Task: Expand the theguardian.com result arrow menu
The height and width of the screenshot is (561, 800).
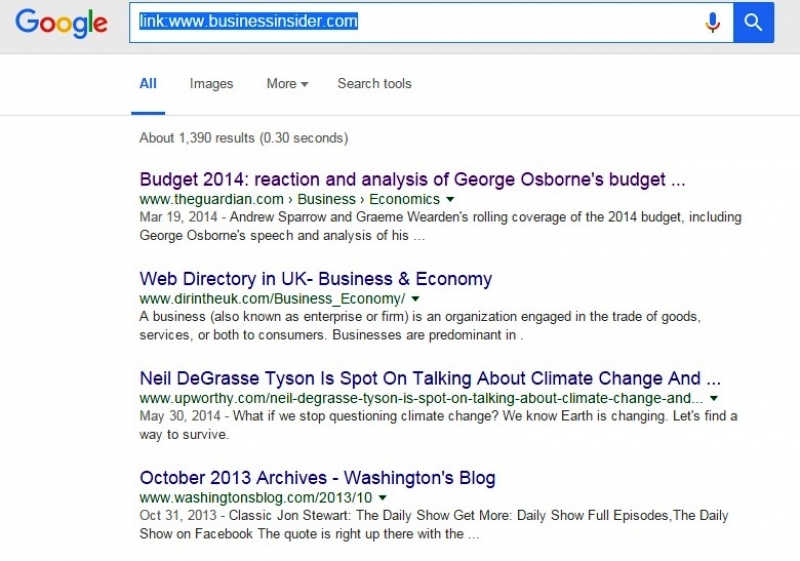Action: [x=451, y=199]
